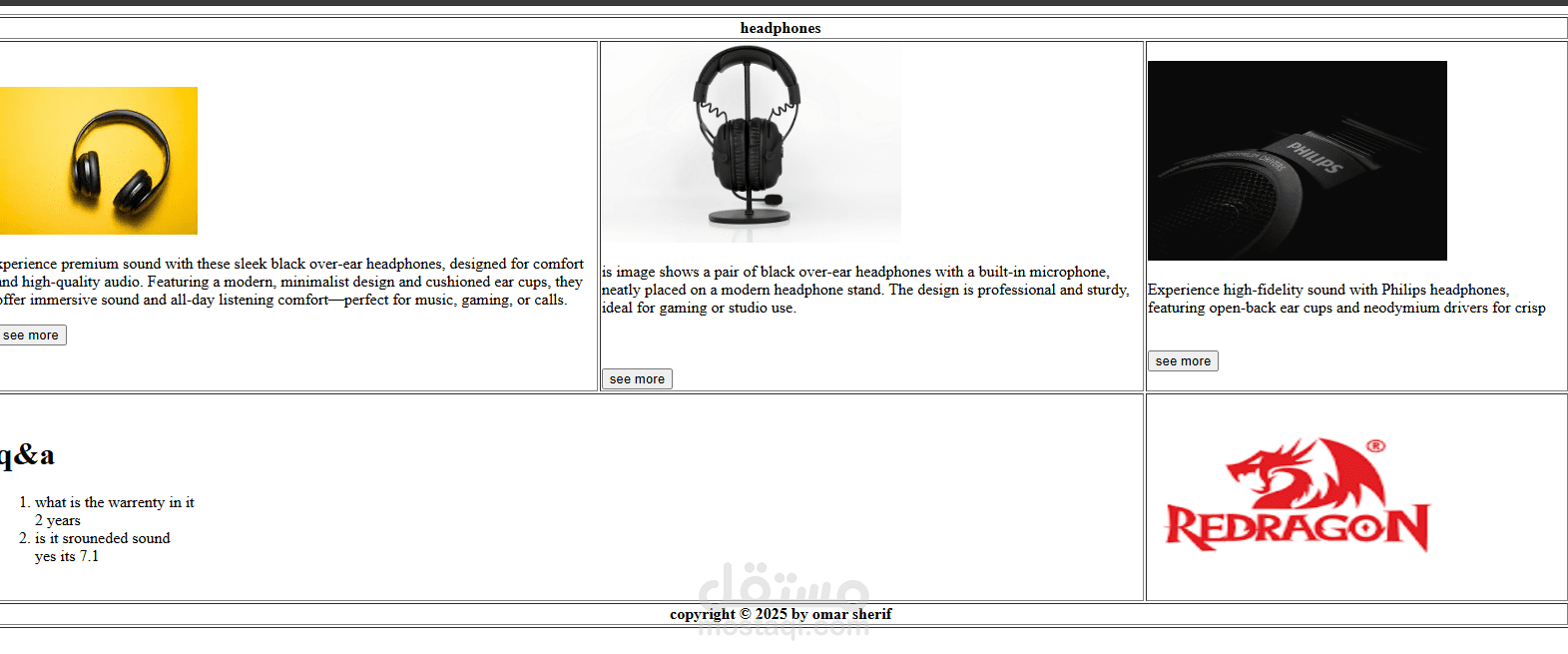
Task: Click the Redragon logo image
Action: (1298, 495)
